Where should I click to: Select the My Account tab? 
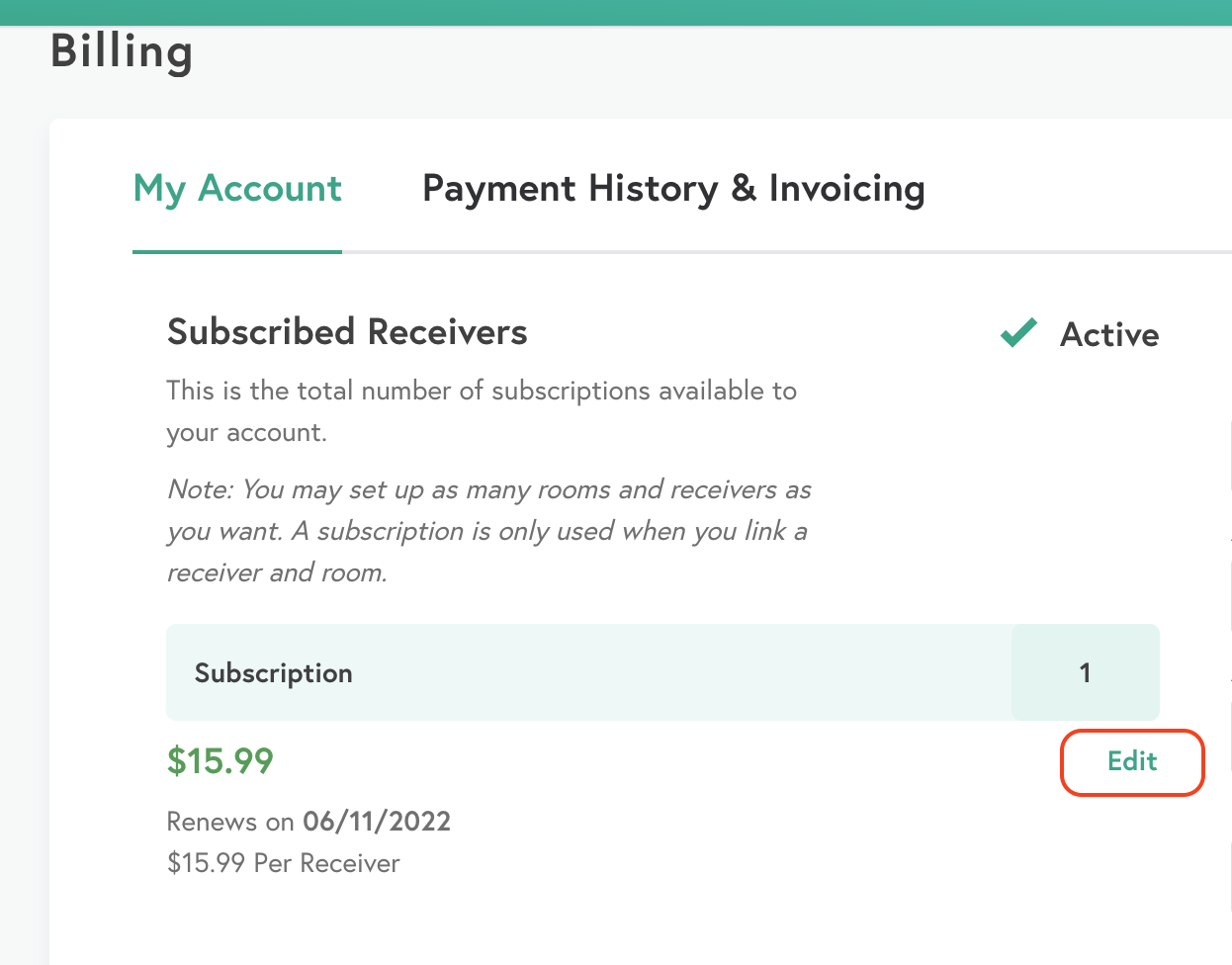pos(236,188)
